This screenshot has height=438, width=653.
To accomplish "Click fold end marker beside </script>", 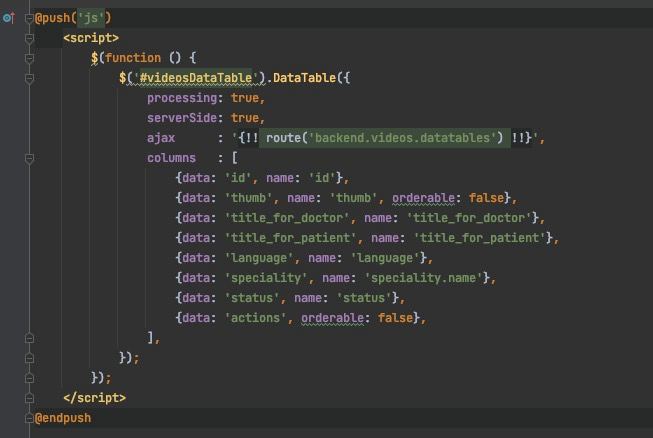I will click(x=29, y=398).
